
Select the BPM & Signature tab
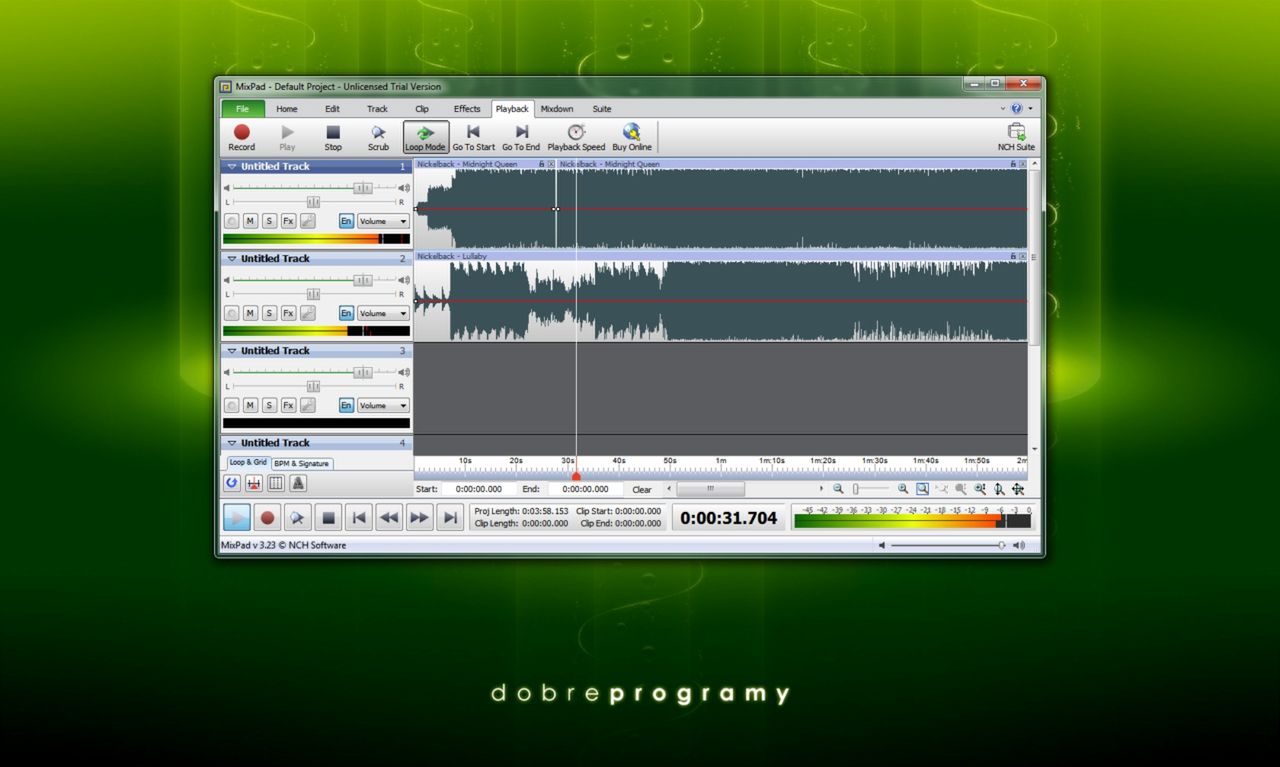click(302, 464)
